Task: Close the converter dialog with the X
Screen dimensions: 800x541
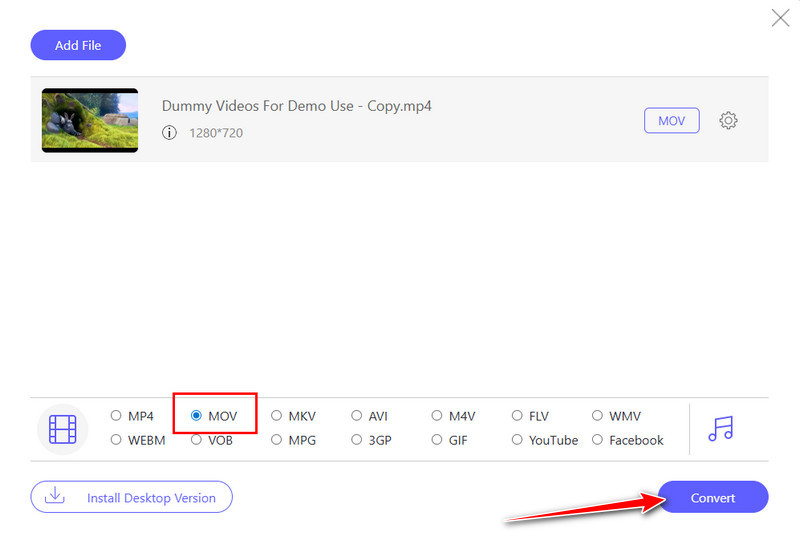Action: 780,17
